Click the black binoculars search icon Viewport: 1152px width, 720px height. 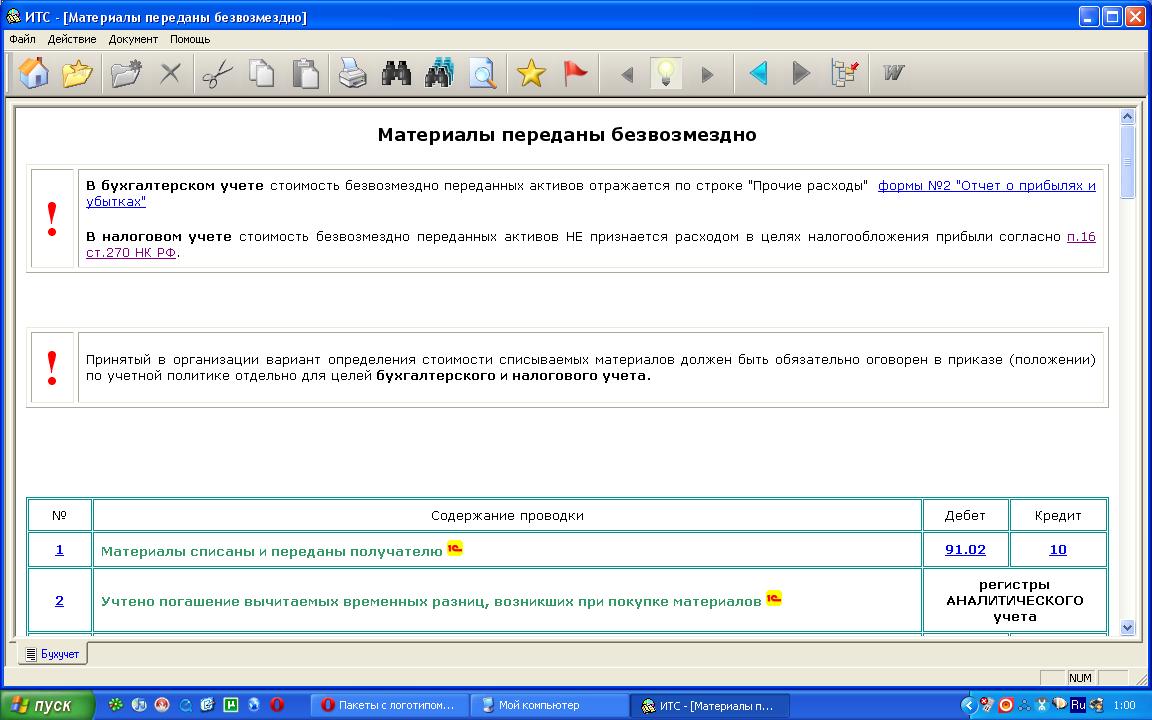click(x=397, y=74)
